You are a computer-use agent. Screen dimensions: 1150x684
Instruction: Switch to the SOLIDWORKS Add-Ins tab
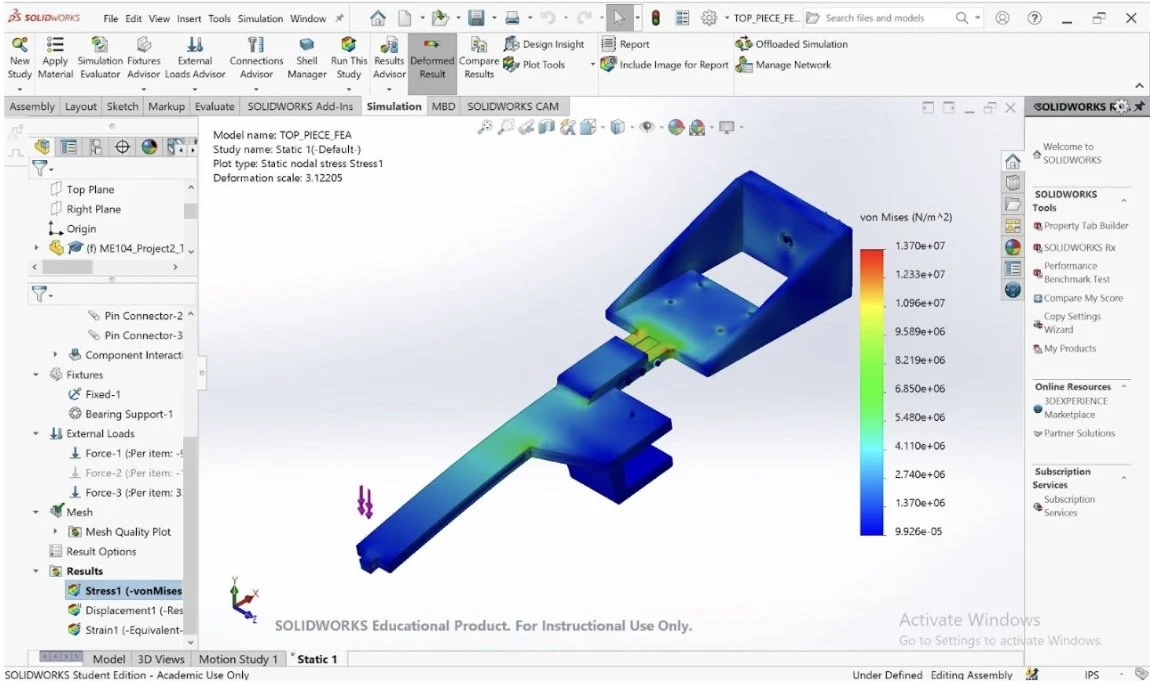300,106
